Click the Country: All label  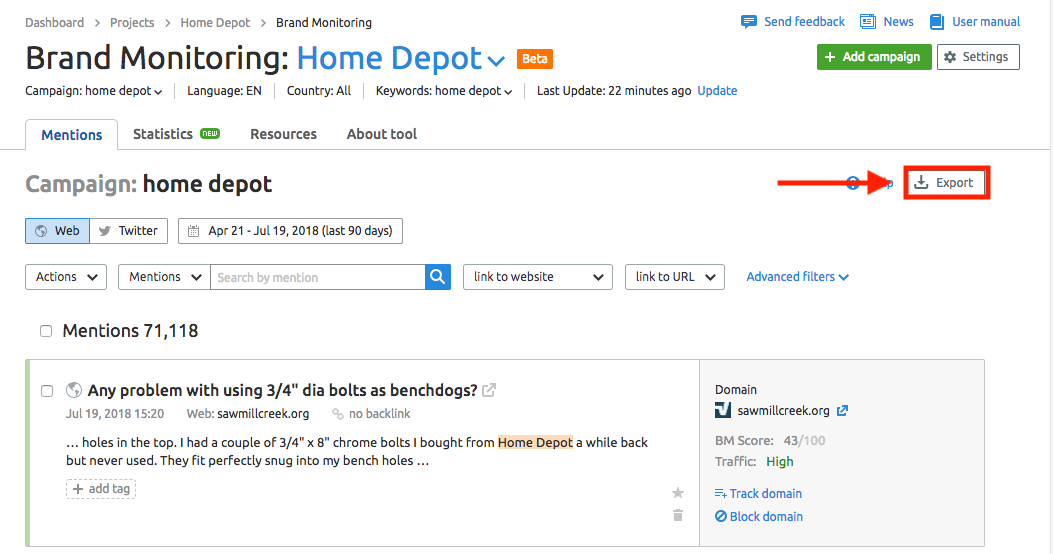pos(319,91)
